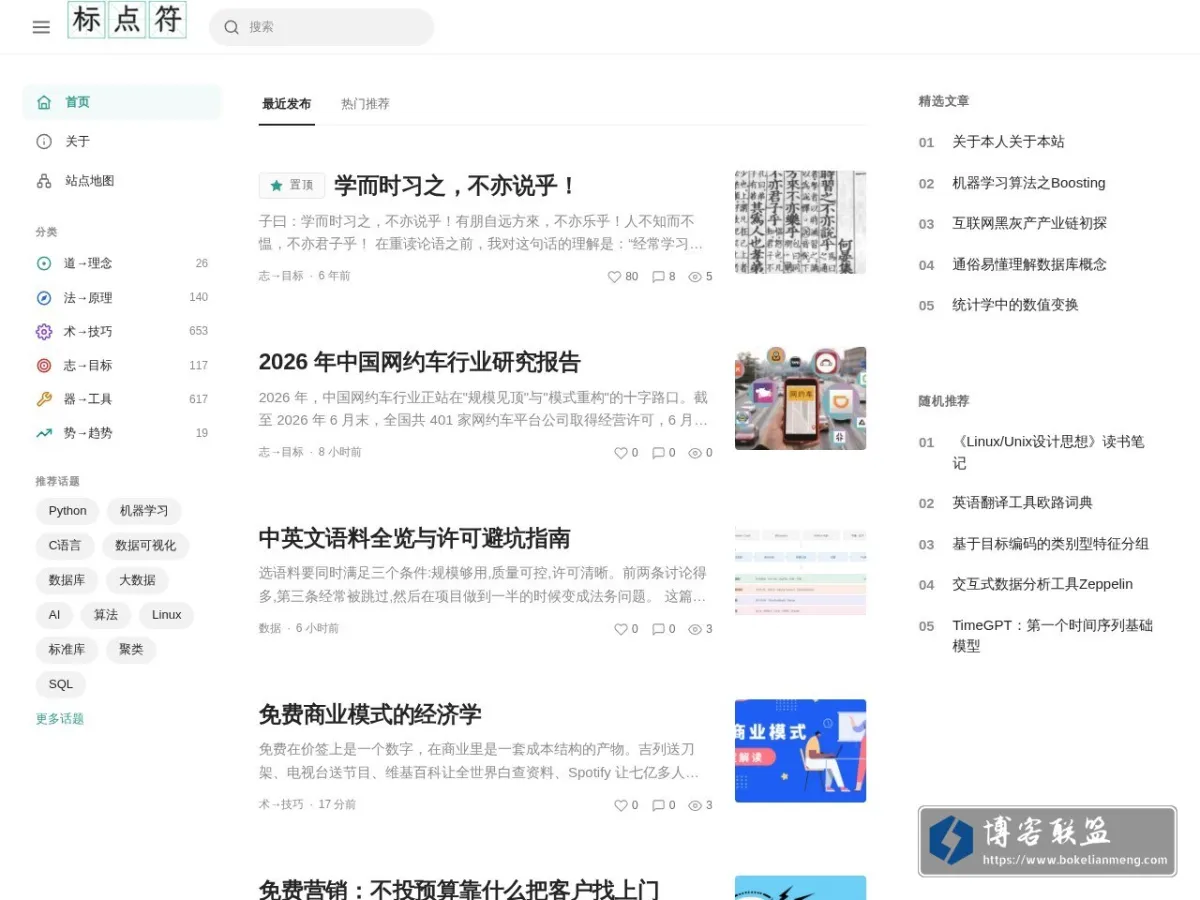Click the search magnifier icon
Viewport: 1200px width, 900px height.
(232, 27)
